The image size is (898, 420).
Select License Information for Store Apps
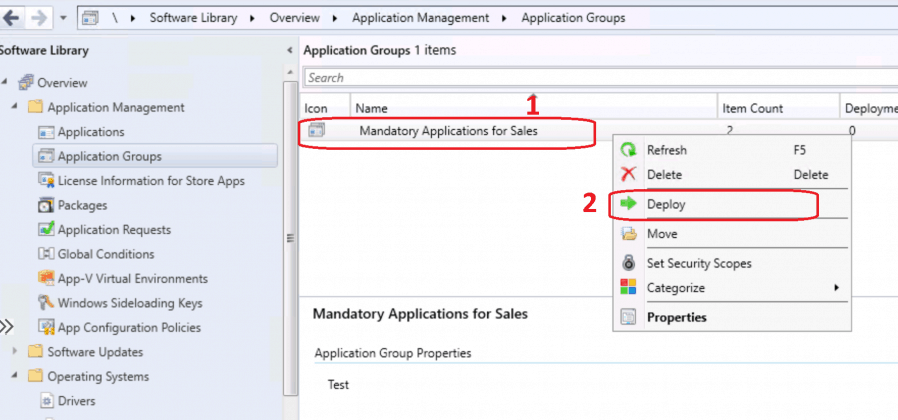(x=151, y=181)
